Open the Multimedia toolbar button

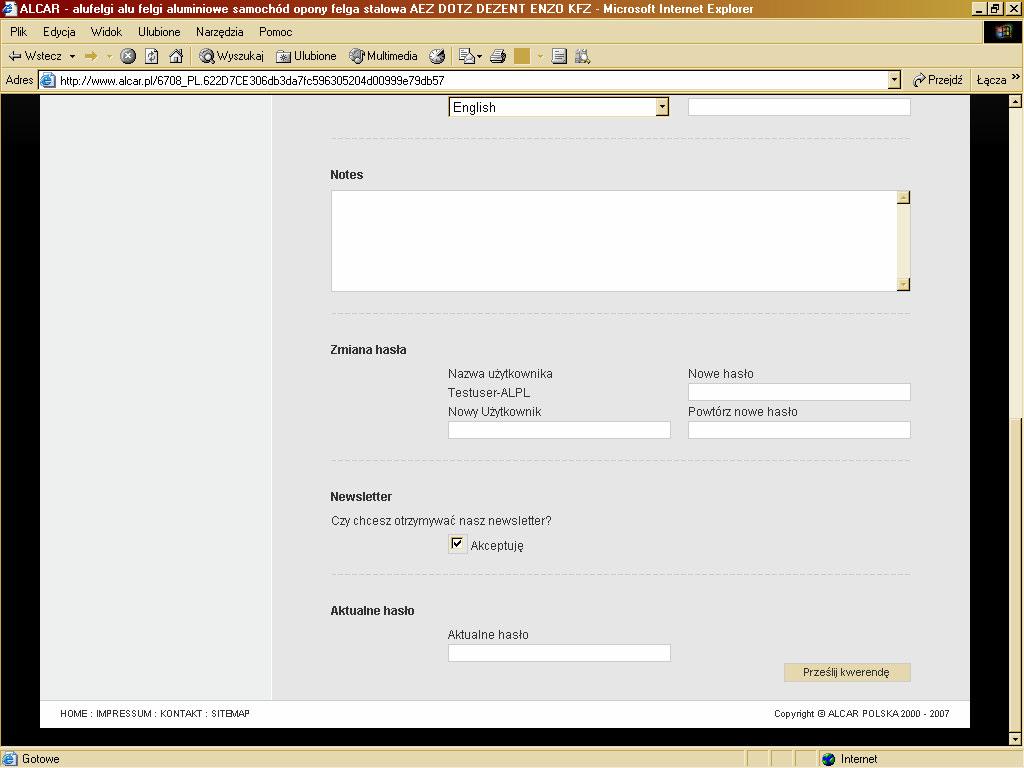pyautogui.click(x=383, y=56)
